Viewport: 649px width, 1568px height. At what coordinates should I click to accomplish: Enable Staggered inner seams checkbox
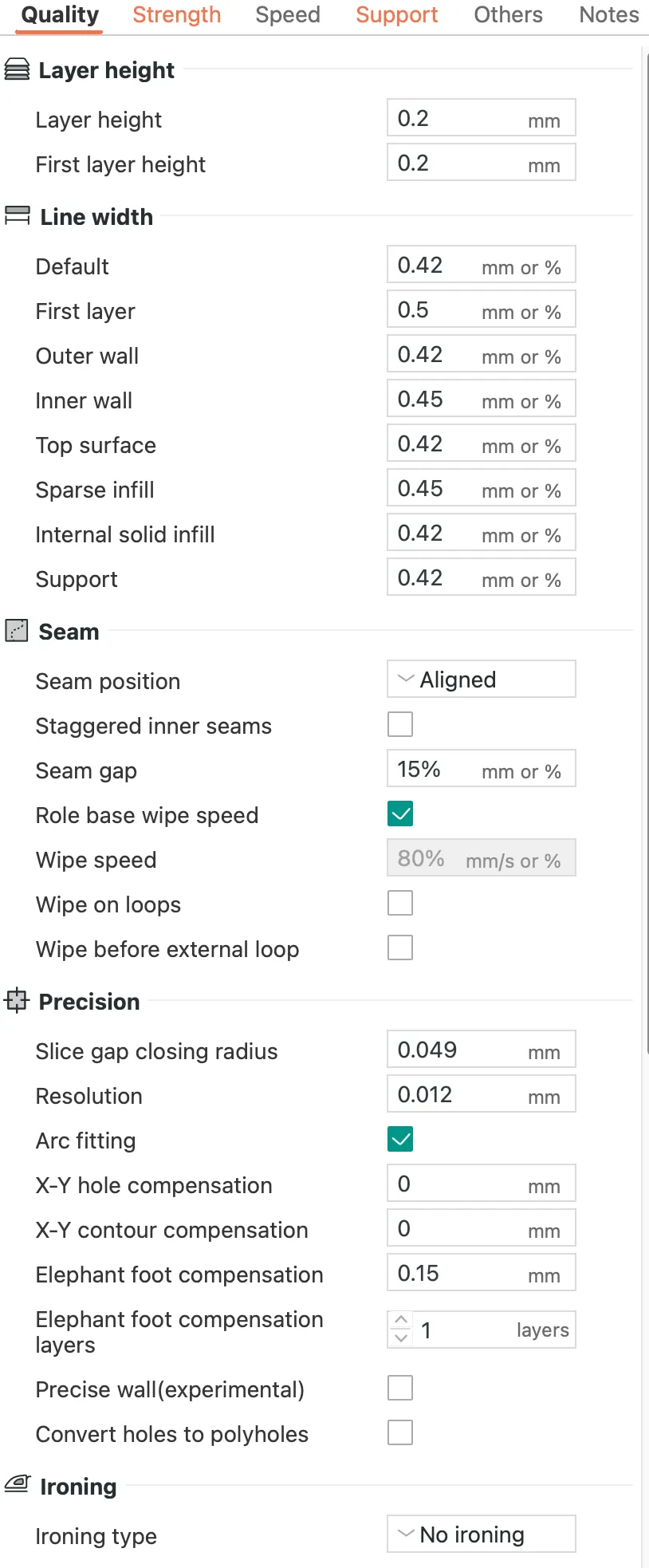(400, 725)
